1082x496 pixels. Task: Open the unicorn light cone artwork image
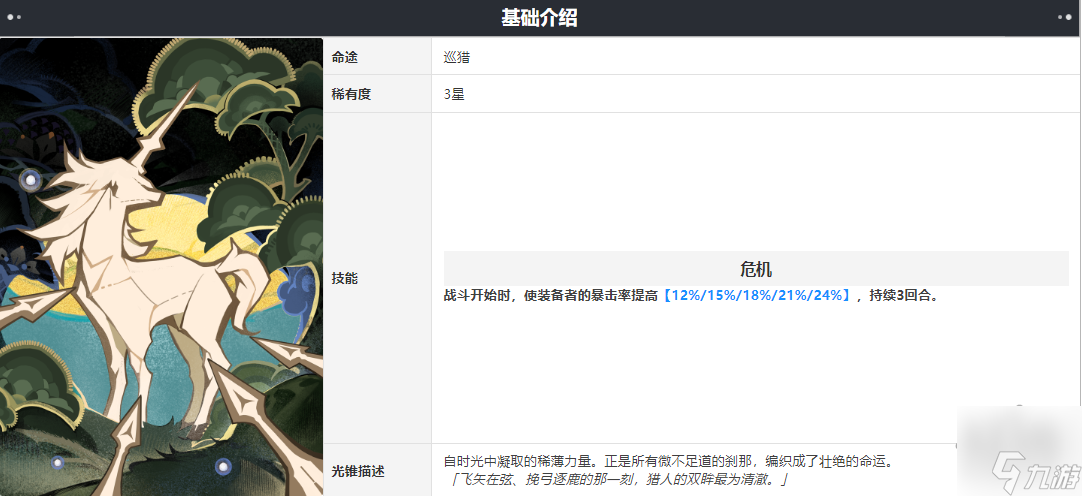point(161,267)
